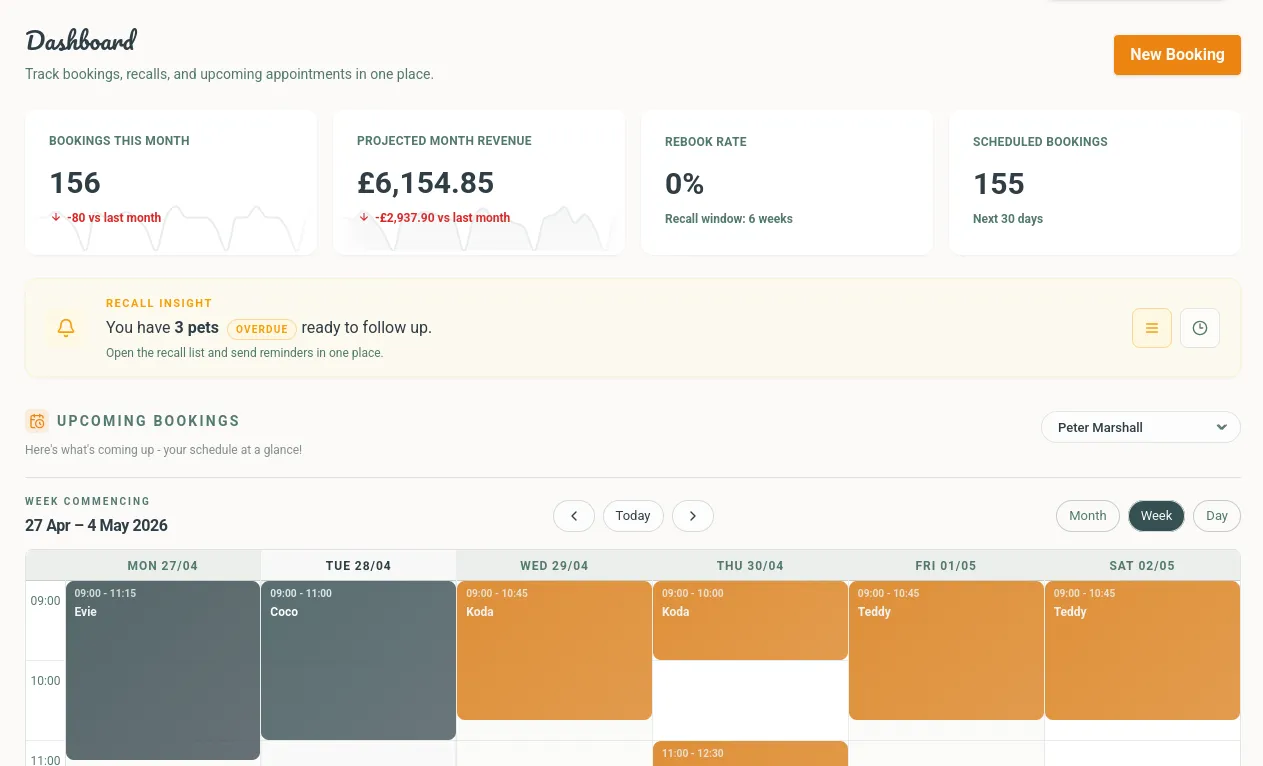Click the 09:00 time slot label

[45, 601]
